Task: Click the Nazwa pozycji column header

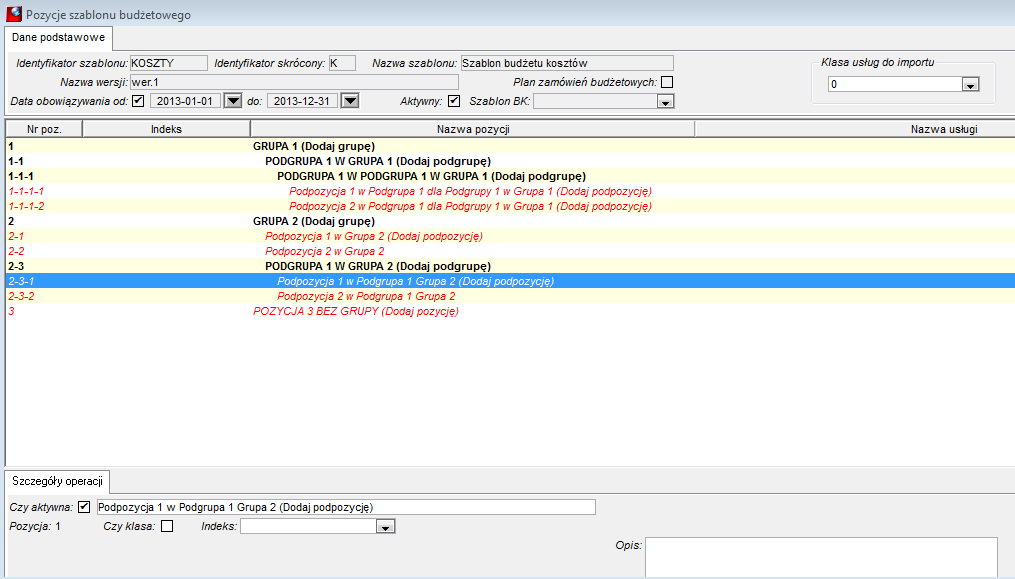Action: tap(473, 129)
